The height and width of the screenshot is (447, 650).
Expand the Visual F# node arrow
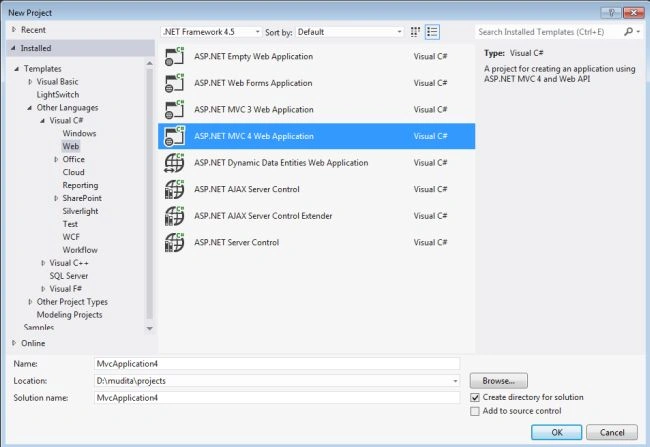43,289
